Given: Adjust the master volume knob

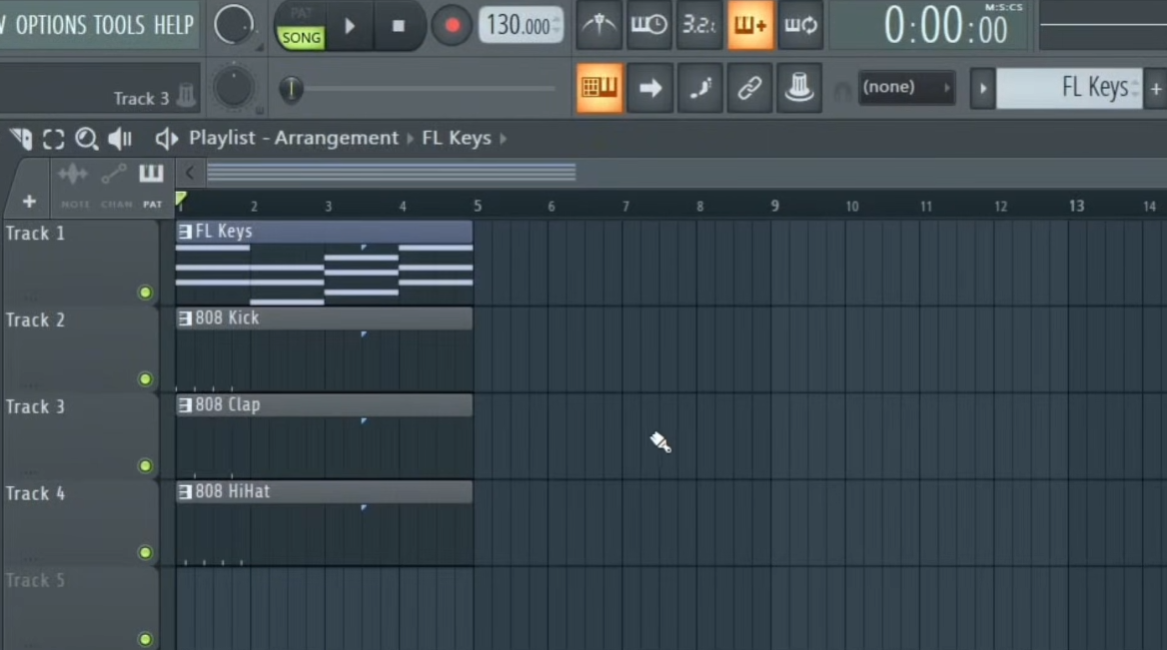Looking at the screenshot, I should pyautogui.click(x=234, y=25).
